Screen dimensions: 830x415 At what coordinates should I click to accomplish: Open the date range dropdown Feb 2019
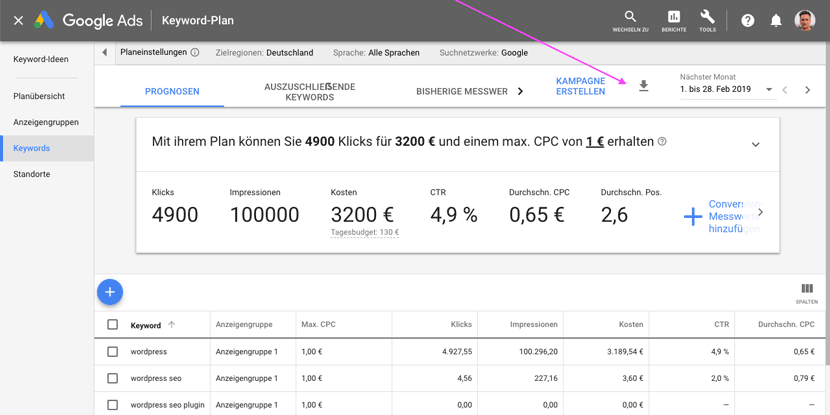[728, 89]
